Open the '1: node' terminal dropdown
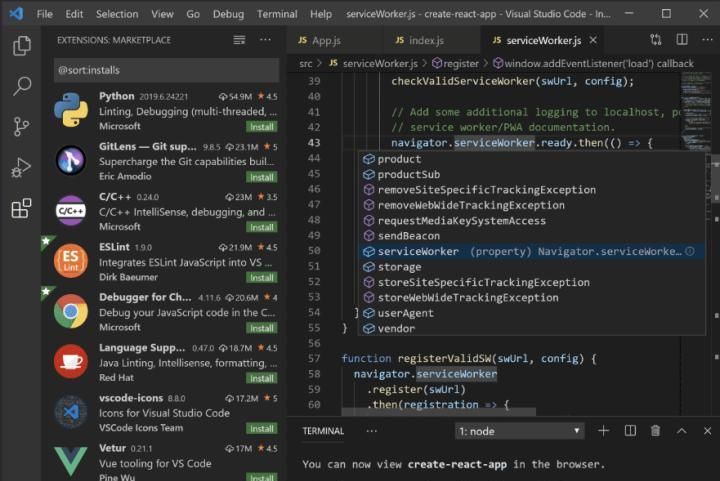720x481 pixels. pyautogui.click(x=518, y=431)
